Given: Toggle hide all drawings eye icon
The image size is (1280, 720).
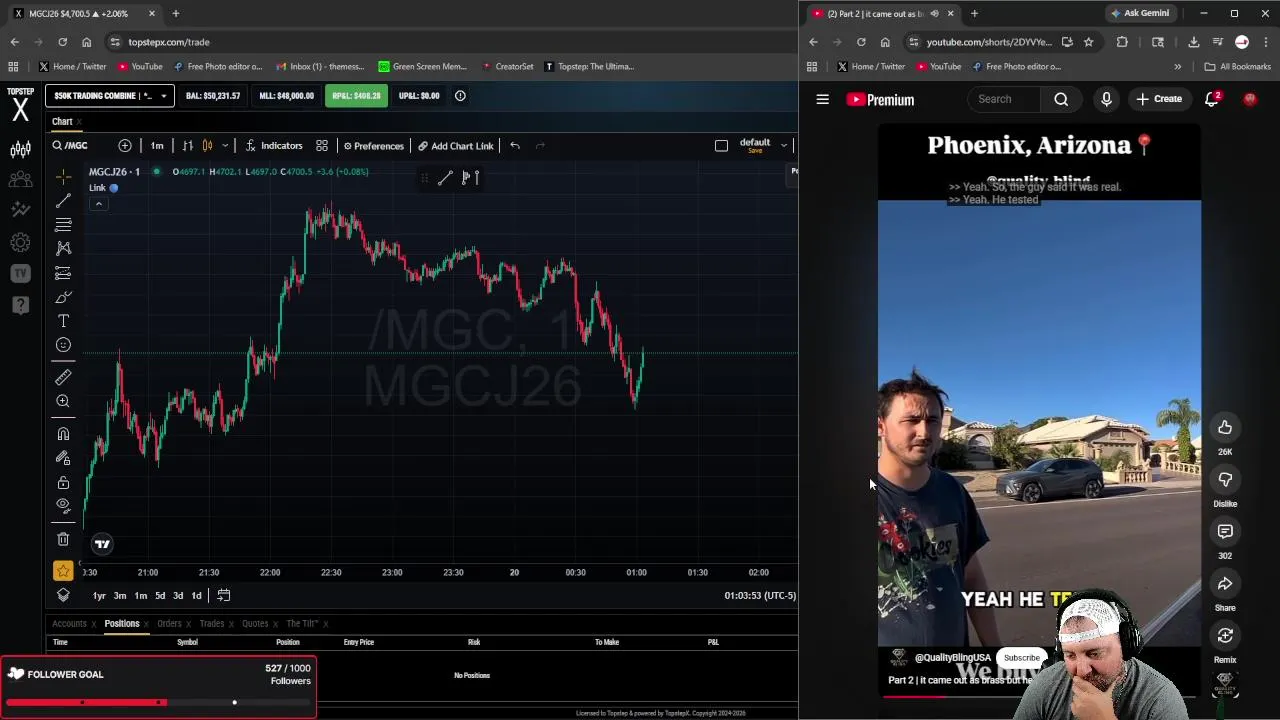Looking at the screenshot, I should click(x=63, y=505).
